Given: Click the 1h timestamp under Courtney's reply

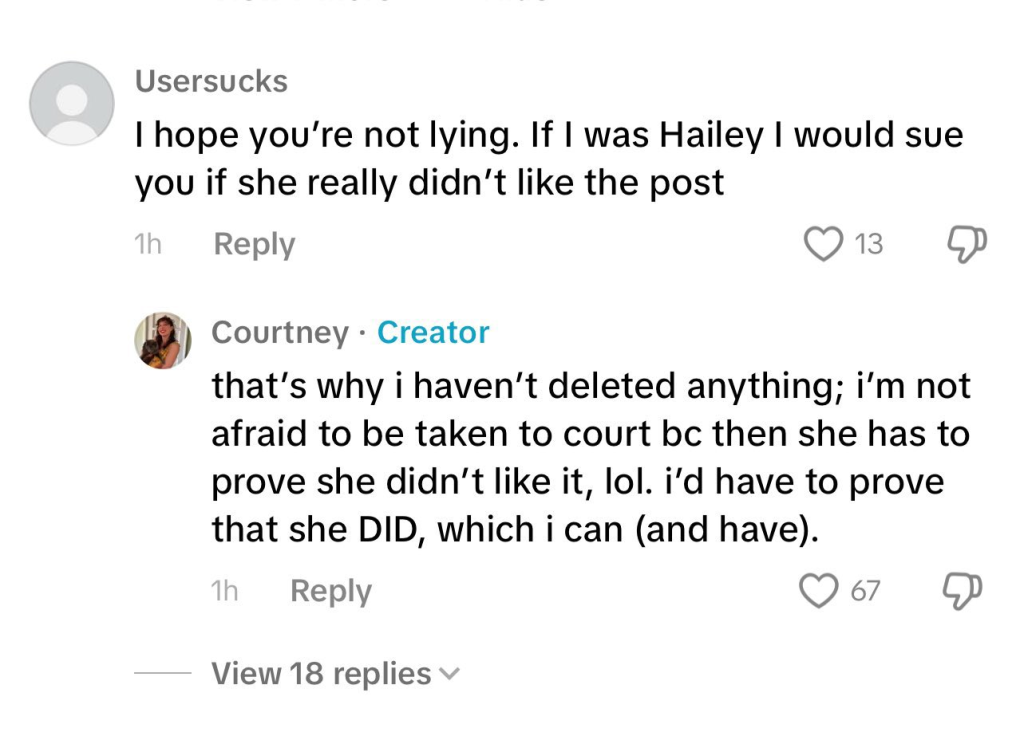Looking at the screenshot, I should click(x=225, y=591).
